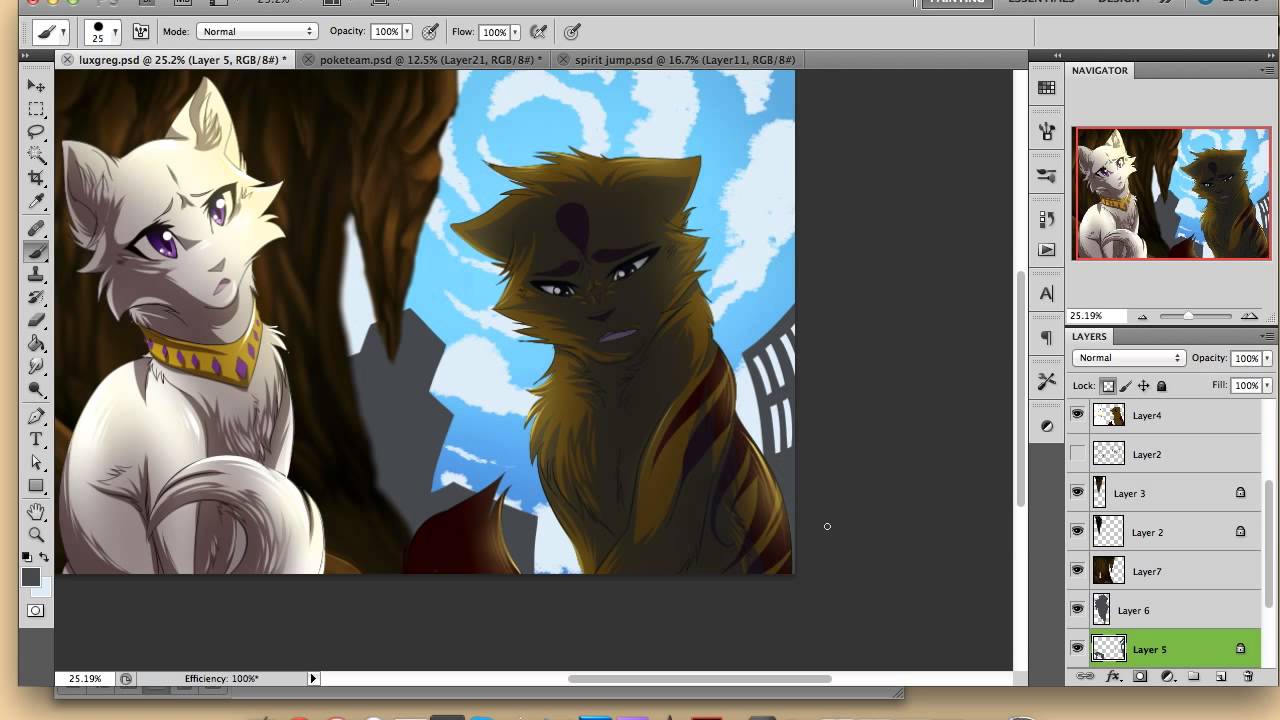The height and width of the screenshot is (720, 1280).
Task: Select the Hand tool
Action: 36,512
